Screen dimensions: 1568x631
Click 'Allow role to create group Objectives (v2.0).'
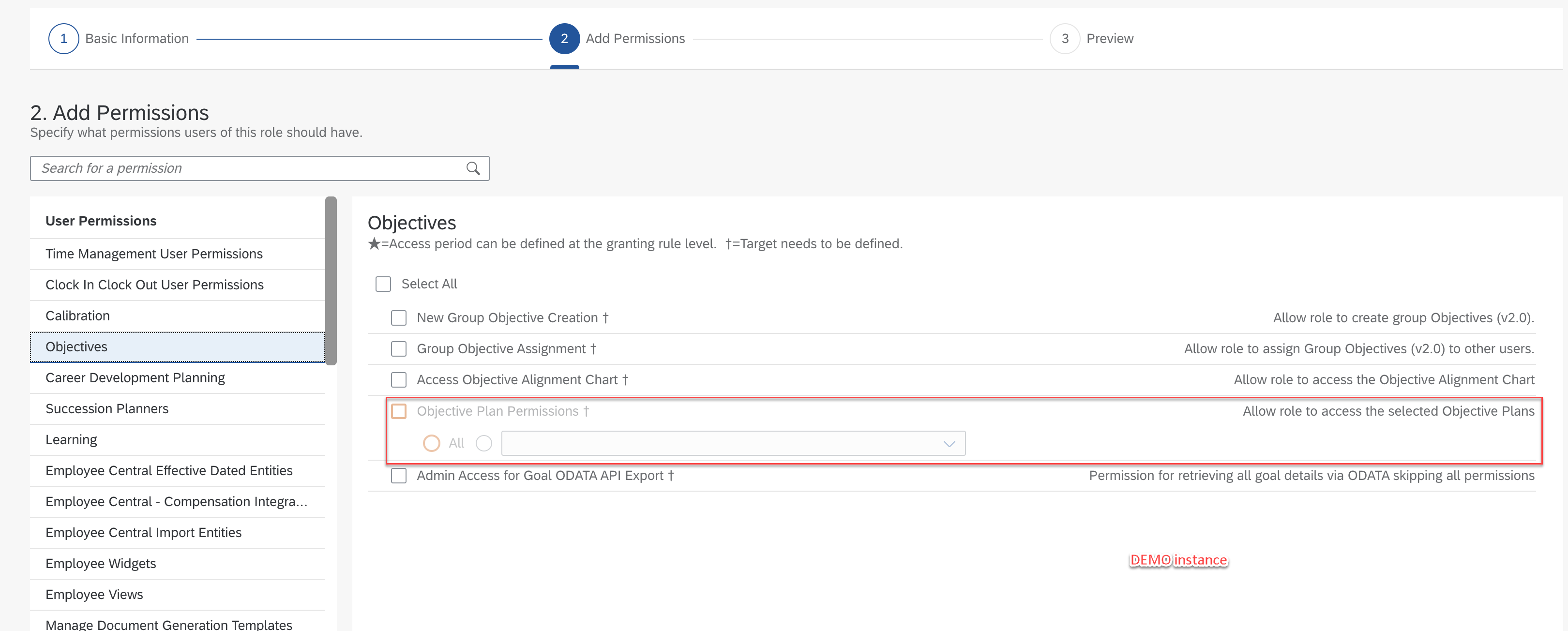click(x=1403, y=318)
